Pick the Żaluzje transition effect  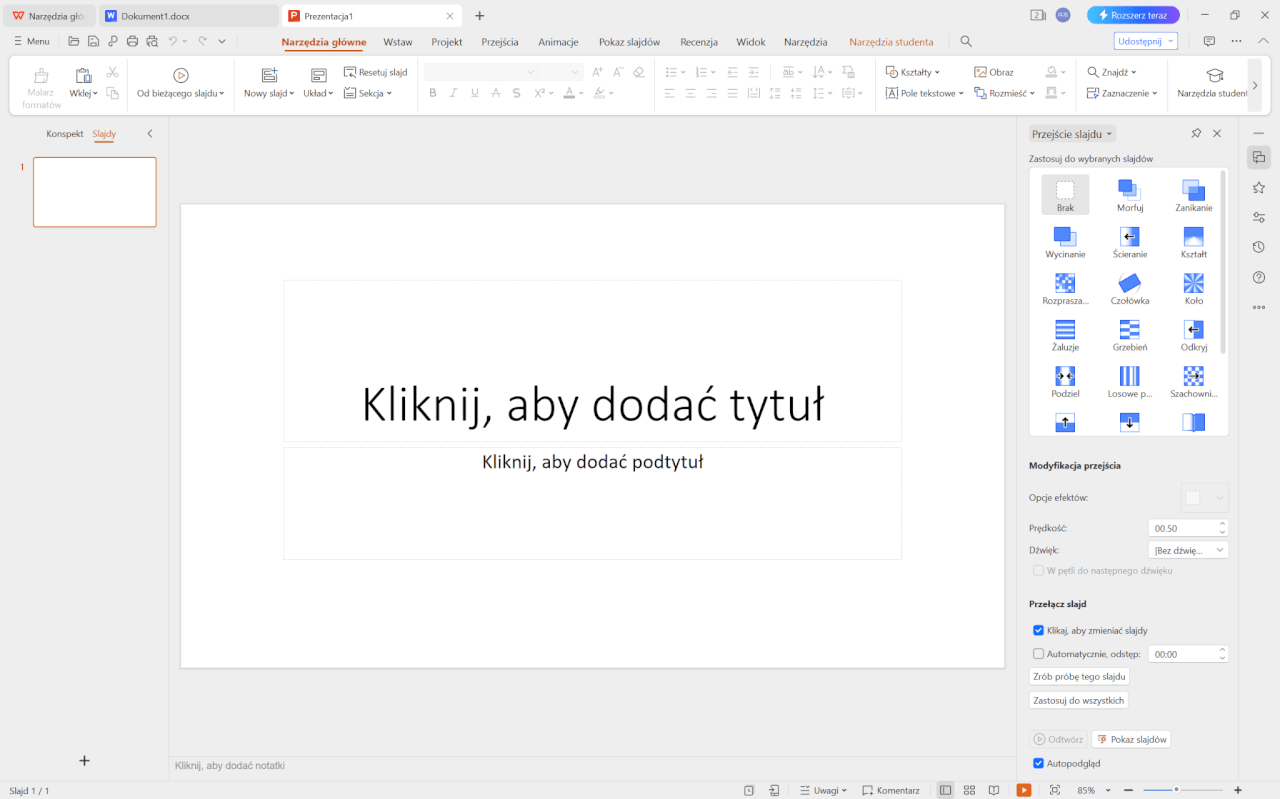coord(1065,335)
